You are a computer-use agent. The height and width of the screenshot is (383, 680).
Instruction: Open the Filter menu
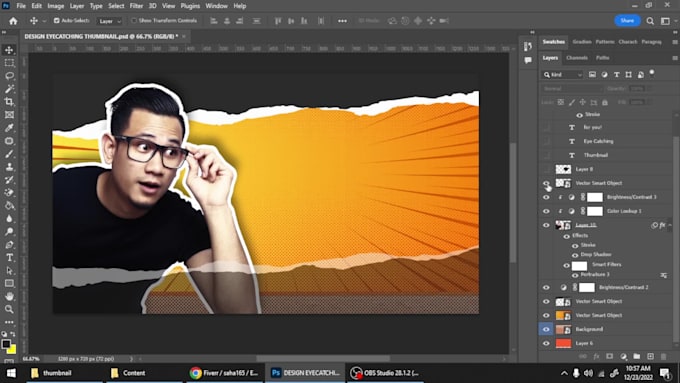[136, 6]
